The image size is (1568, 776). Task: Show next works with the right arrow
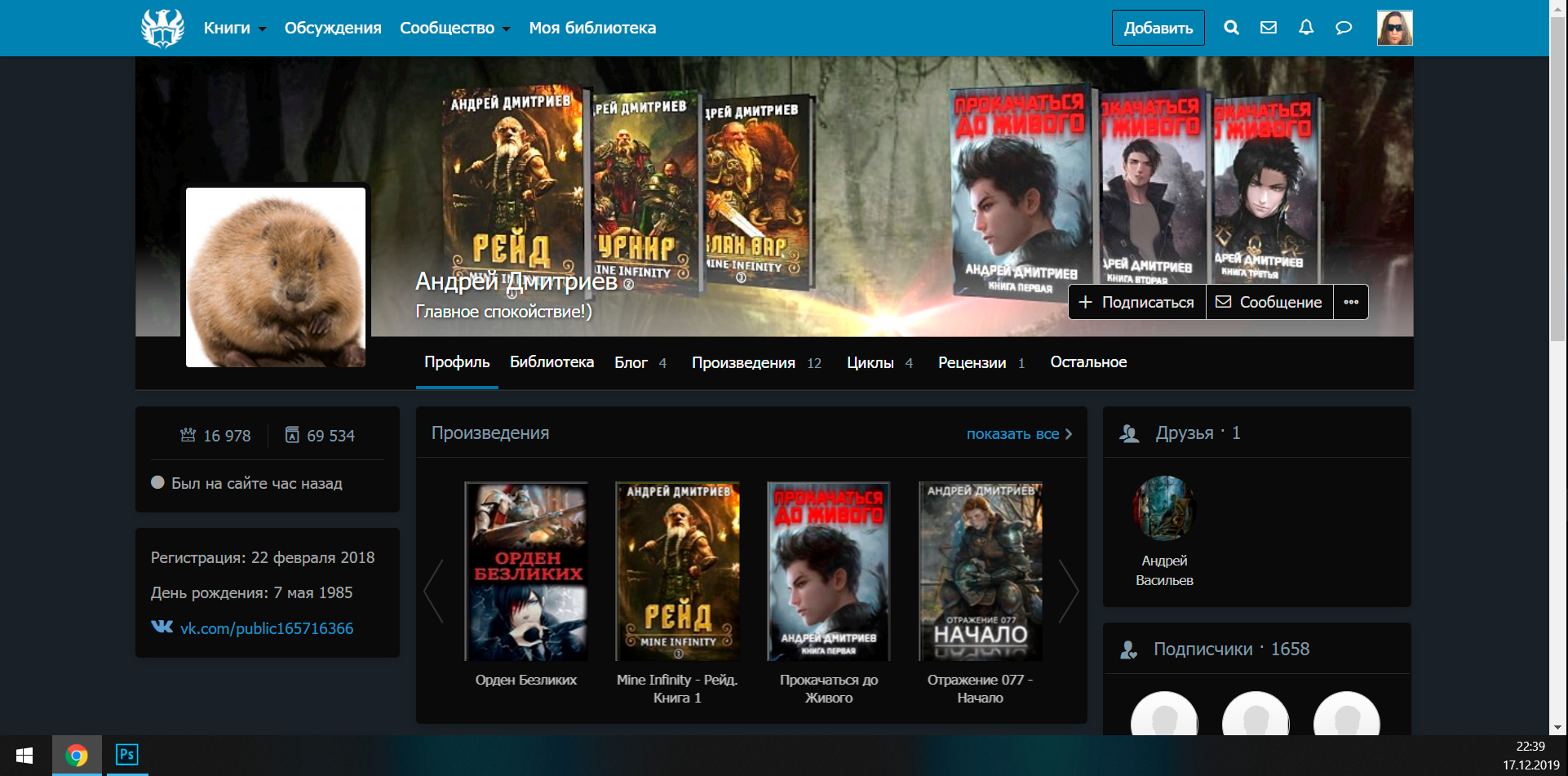(x=1068, y=591)
